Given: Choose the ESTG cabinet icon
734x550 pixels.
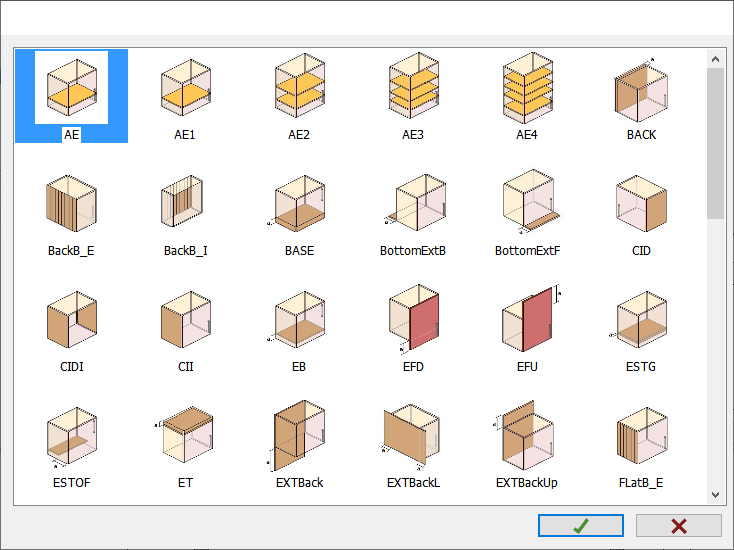Looking at the screenshot, I should [639, 319].
